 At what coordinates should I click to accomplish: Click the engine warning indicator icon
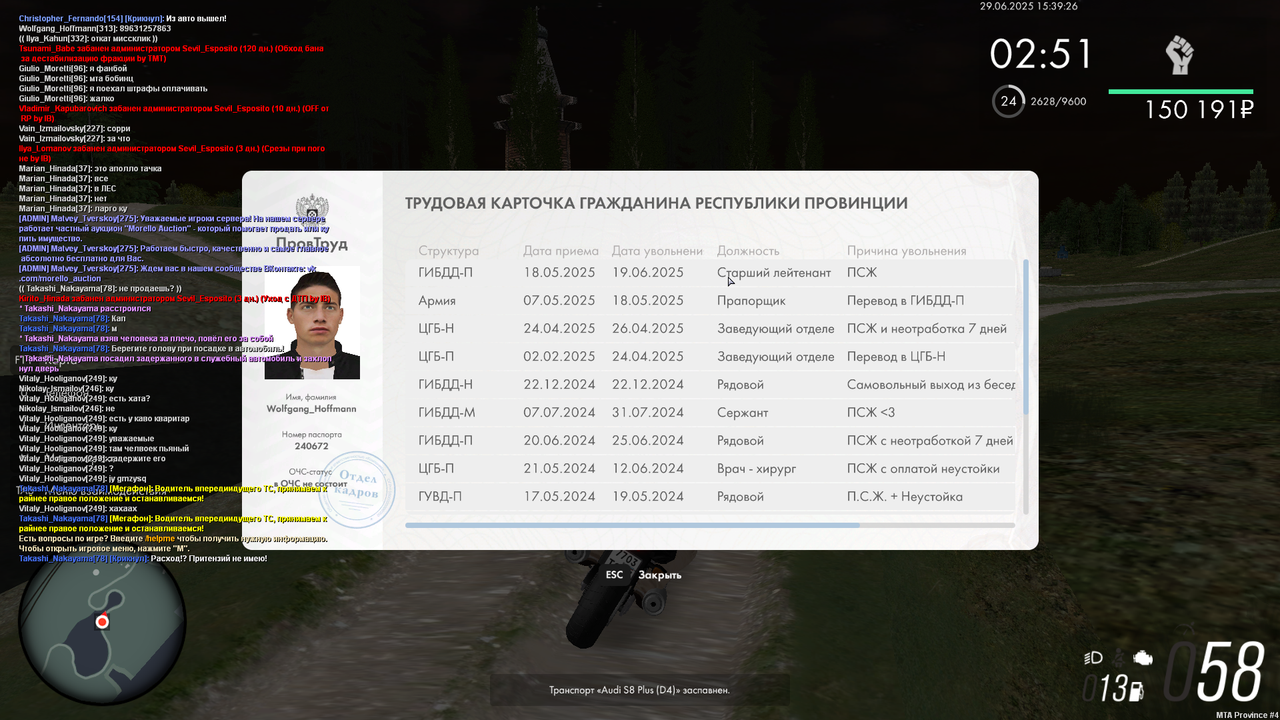[x=1141, y=658]
